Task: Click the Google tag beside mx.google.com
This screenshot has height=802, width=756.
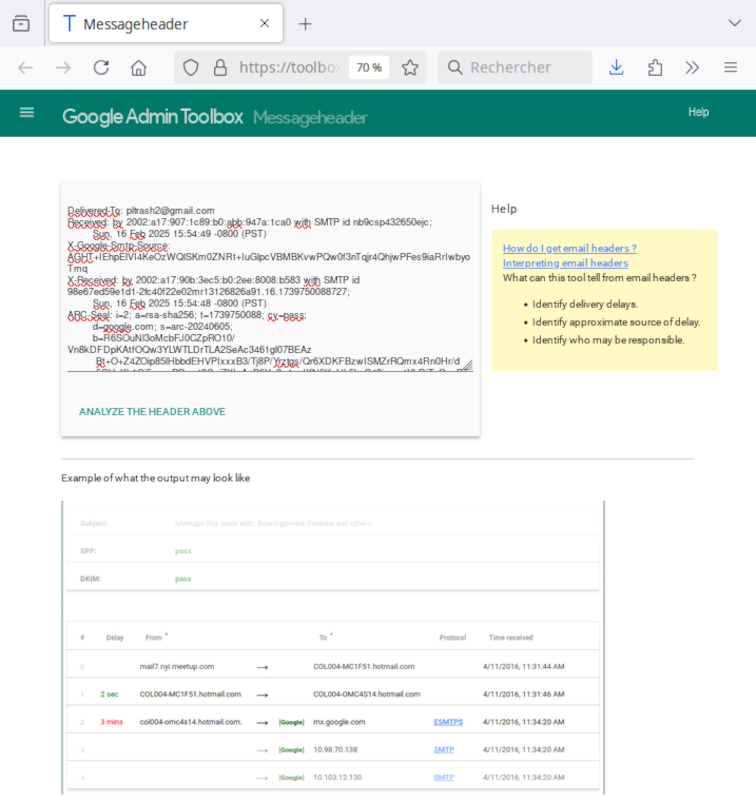Action: (292, 722)
